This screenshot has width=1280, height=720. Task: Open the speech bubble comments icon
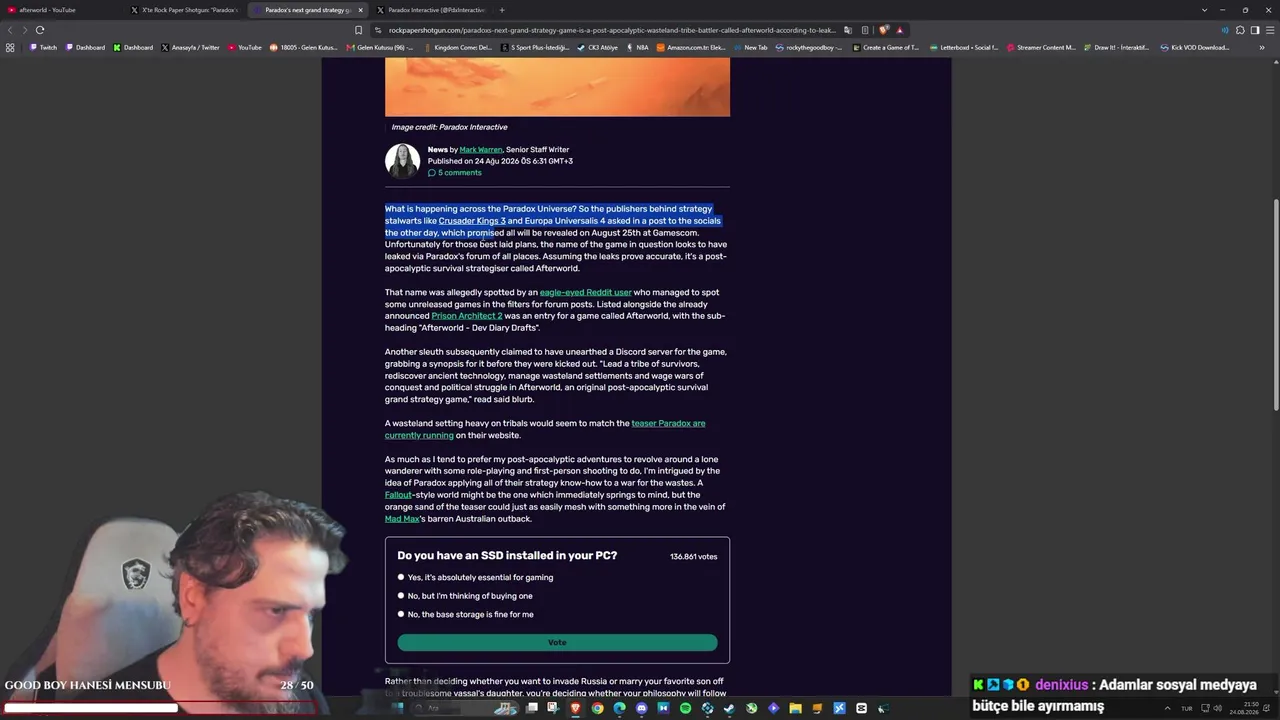432,173
